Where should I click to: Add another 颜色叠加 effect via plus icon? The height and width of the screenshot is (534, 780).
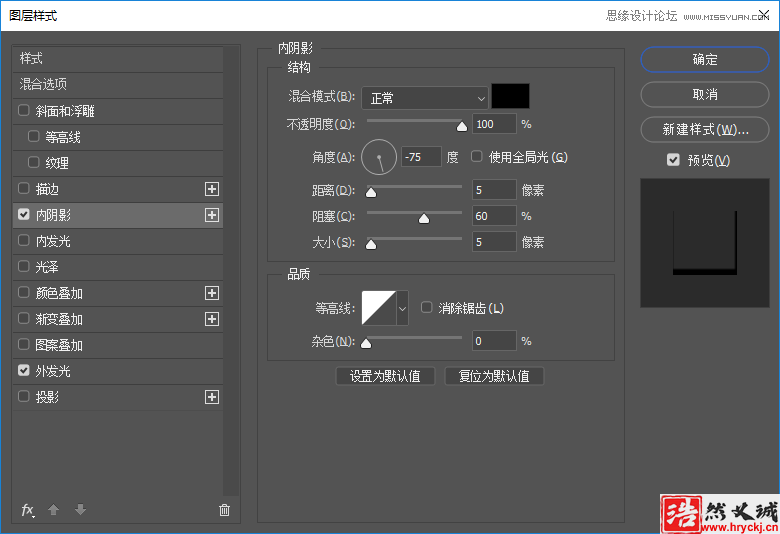coord(212,293)
